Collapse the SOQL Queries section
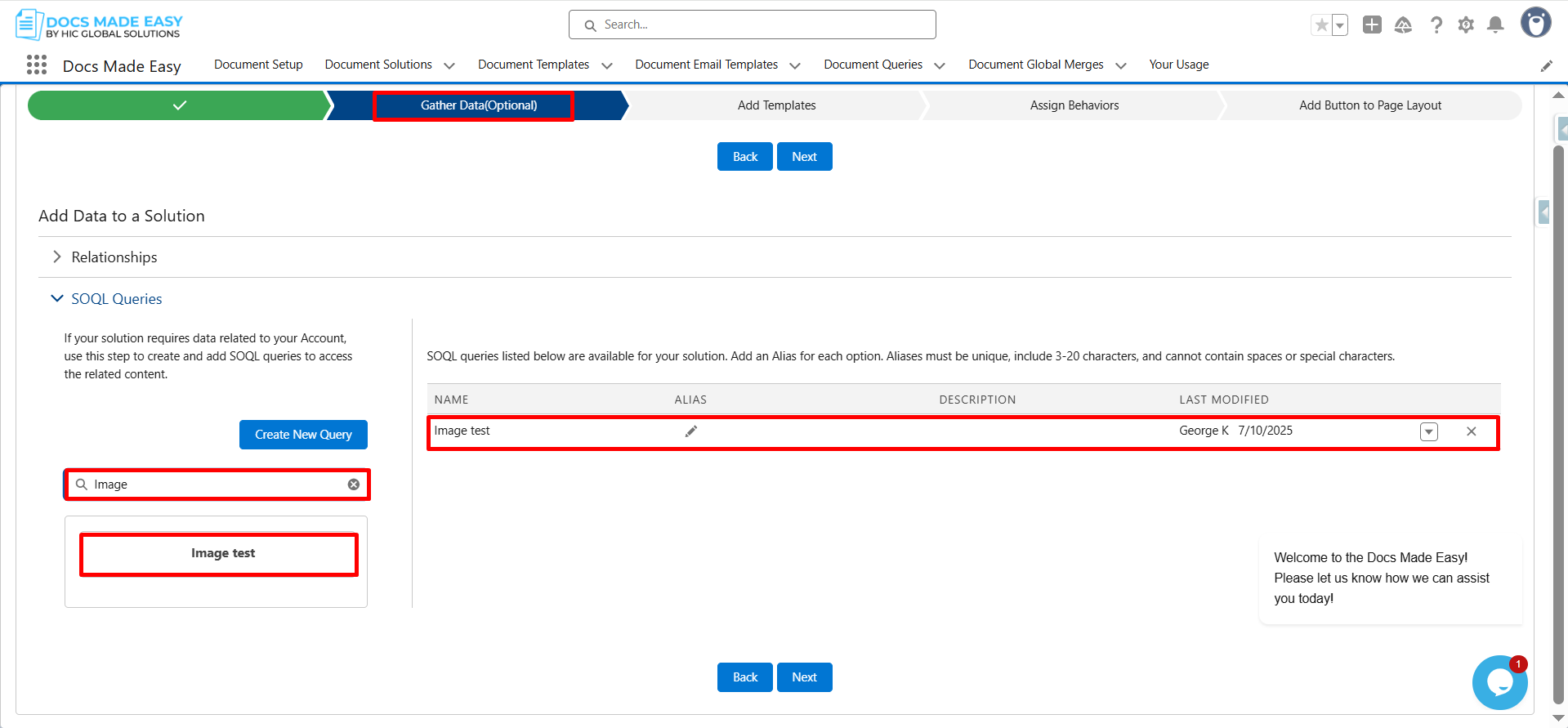1568x728 pixels. coord(57,299)
